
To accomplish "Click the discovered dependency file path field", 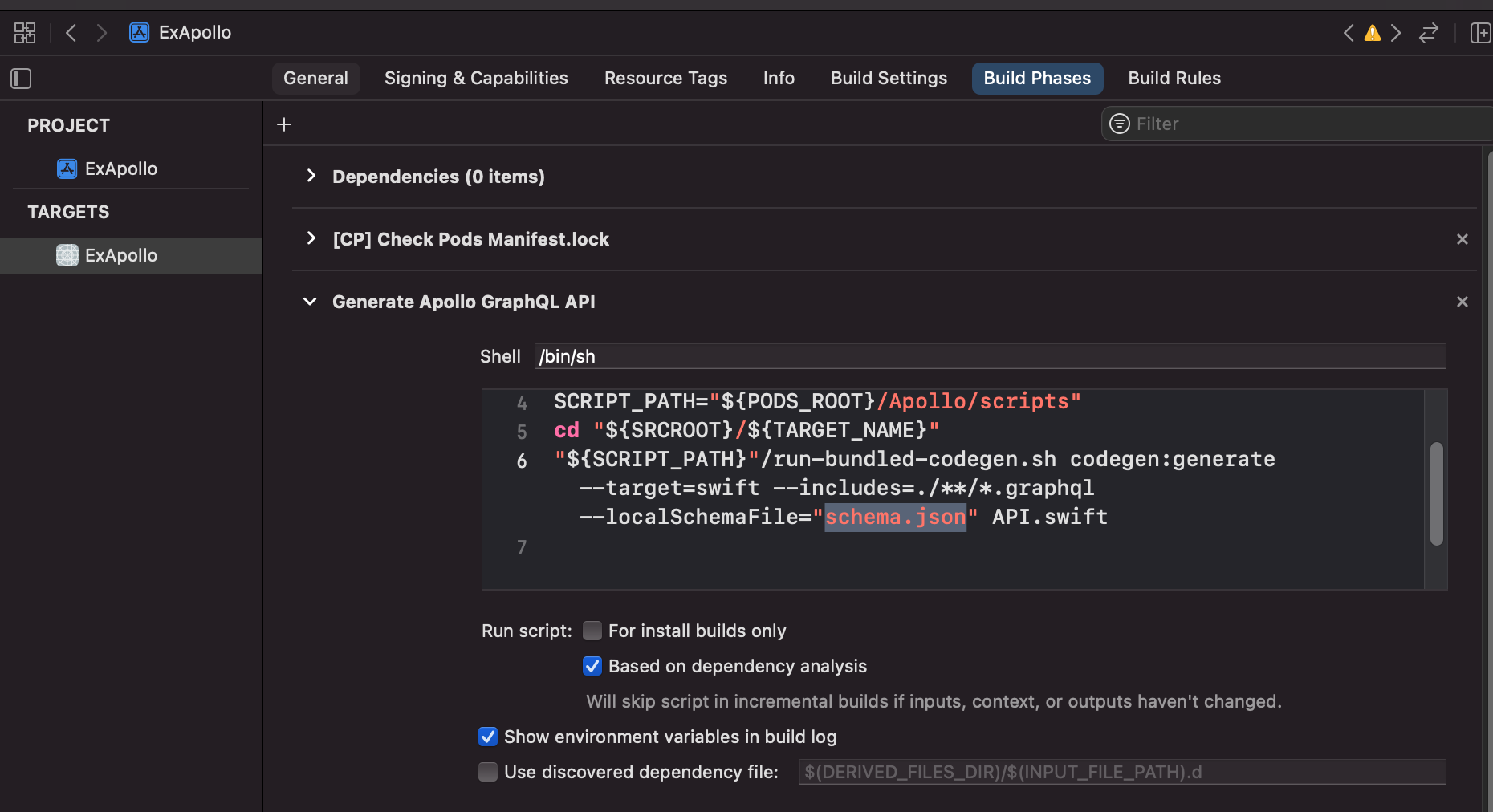I will 1123,772.
